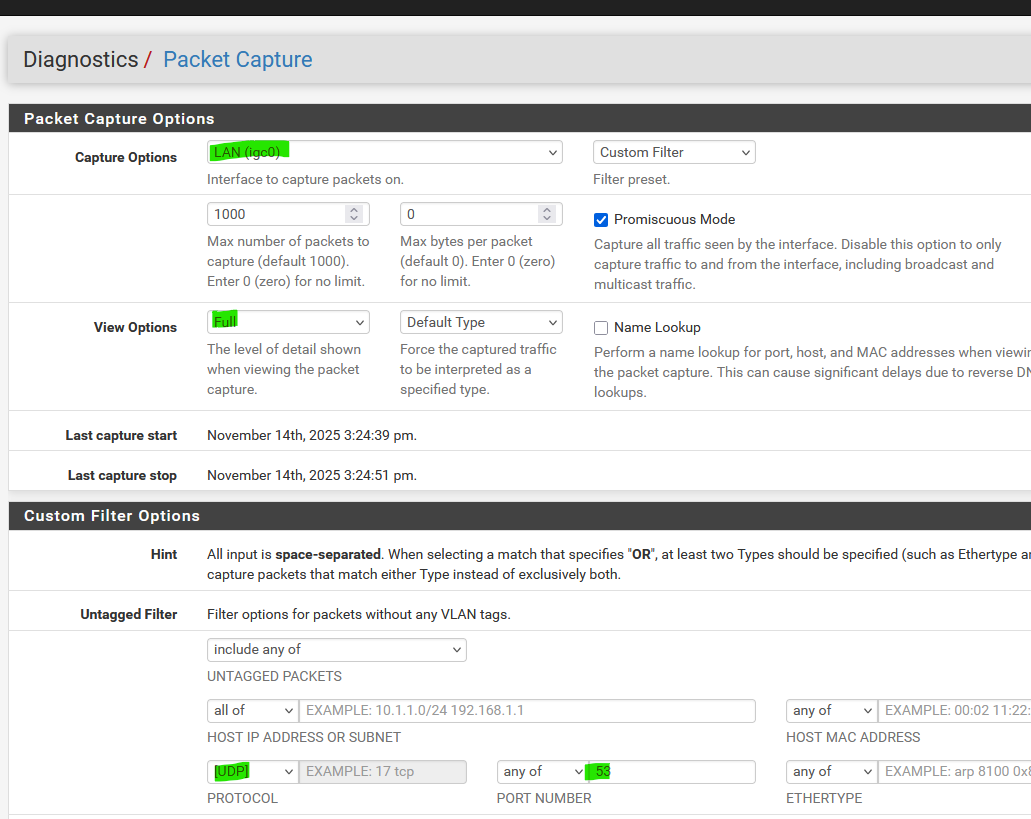Viewport: 1031px width, 819px height.
Task: Open the untagged packets 'include any of' dropdown
Action: click(x=336, y=650)
